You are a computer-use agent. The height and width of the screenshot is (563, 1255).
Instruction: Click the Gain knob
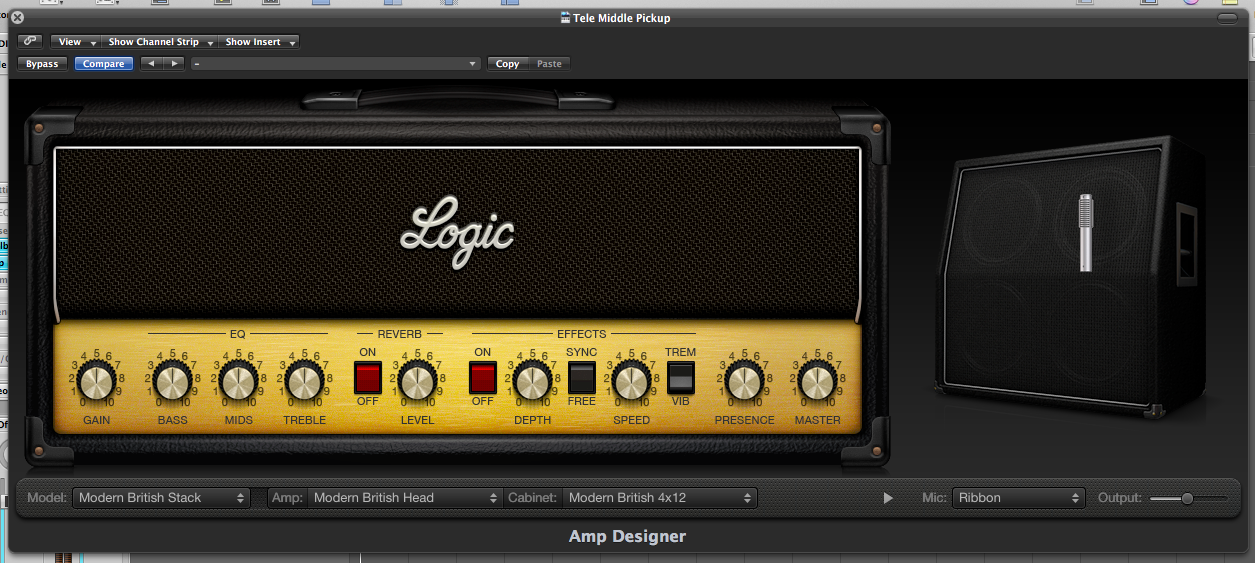[x=97, y=382]
